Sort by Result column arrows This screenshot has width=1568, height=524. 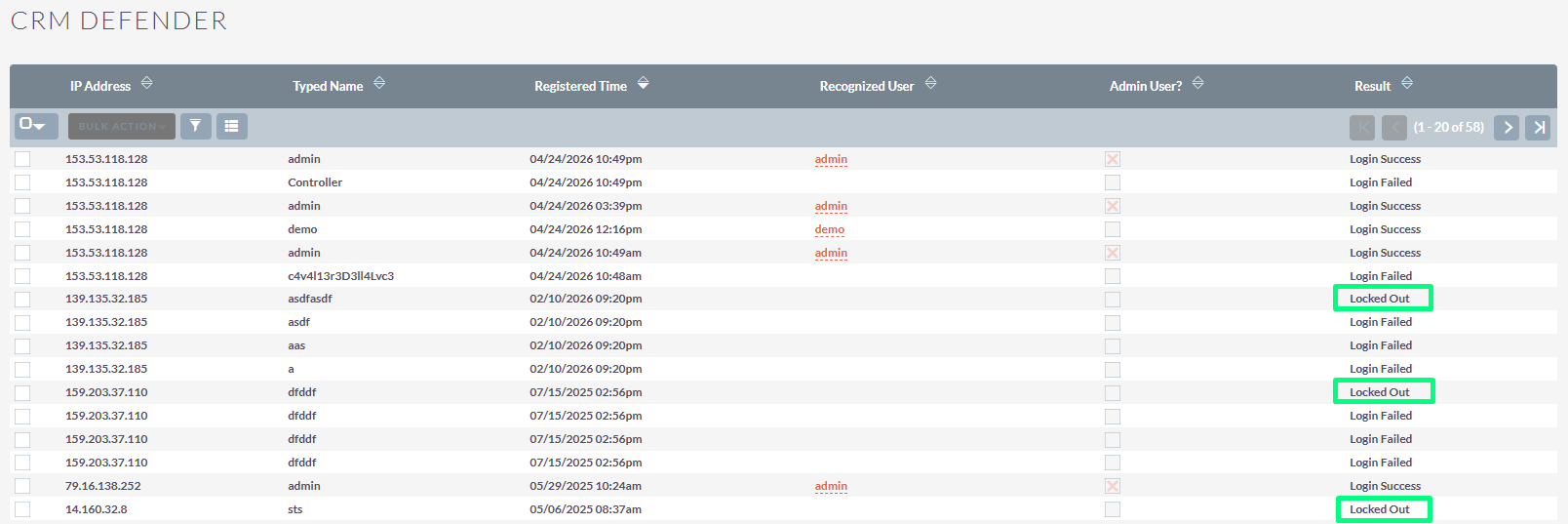[x=1406, y=84]
